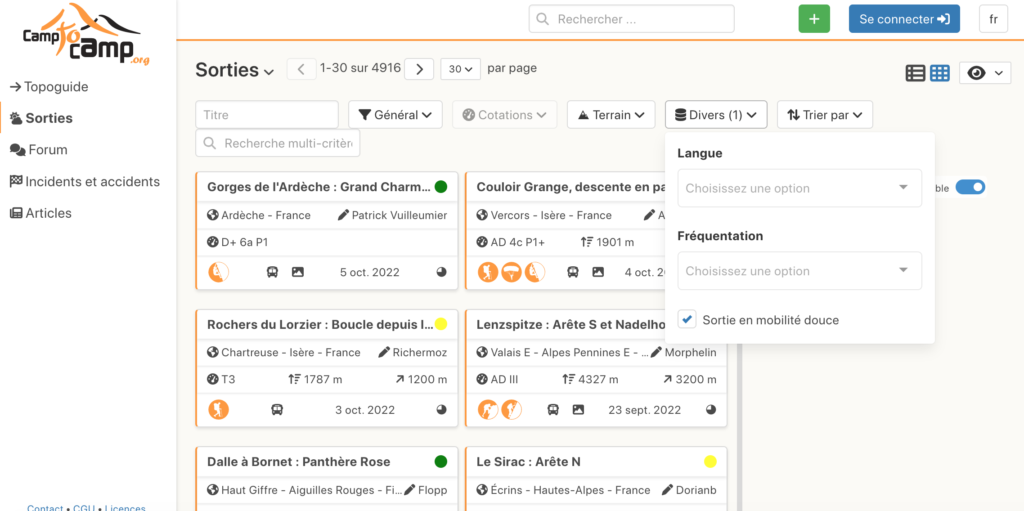Viewport: 1024px width, 511px height.
Task: Click rating gauge icon beside D+ 6a P1
Action: (x=212, y=242)
